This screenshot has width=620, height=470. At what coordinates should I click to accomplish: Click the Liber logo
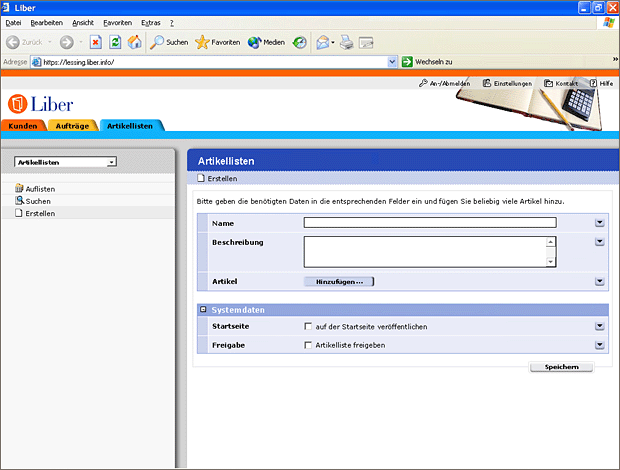click(x=40, y=104)
